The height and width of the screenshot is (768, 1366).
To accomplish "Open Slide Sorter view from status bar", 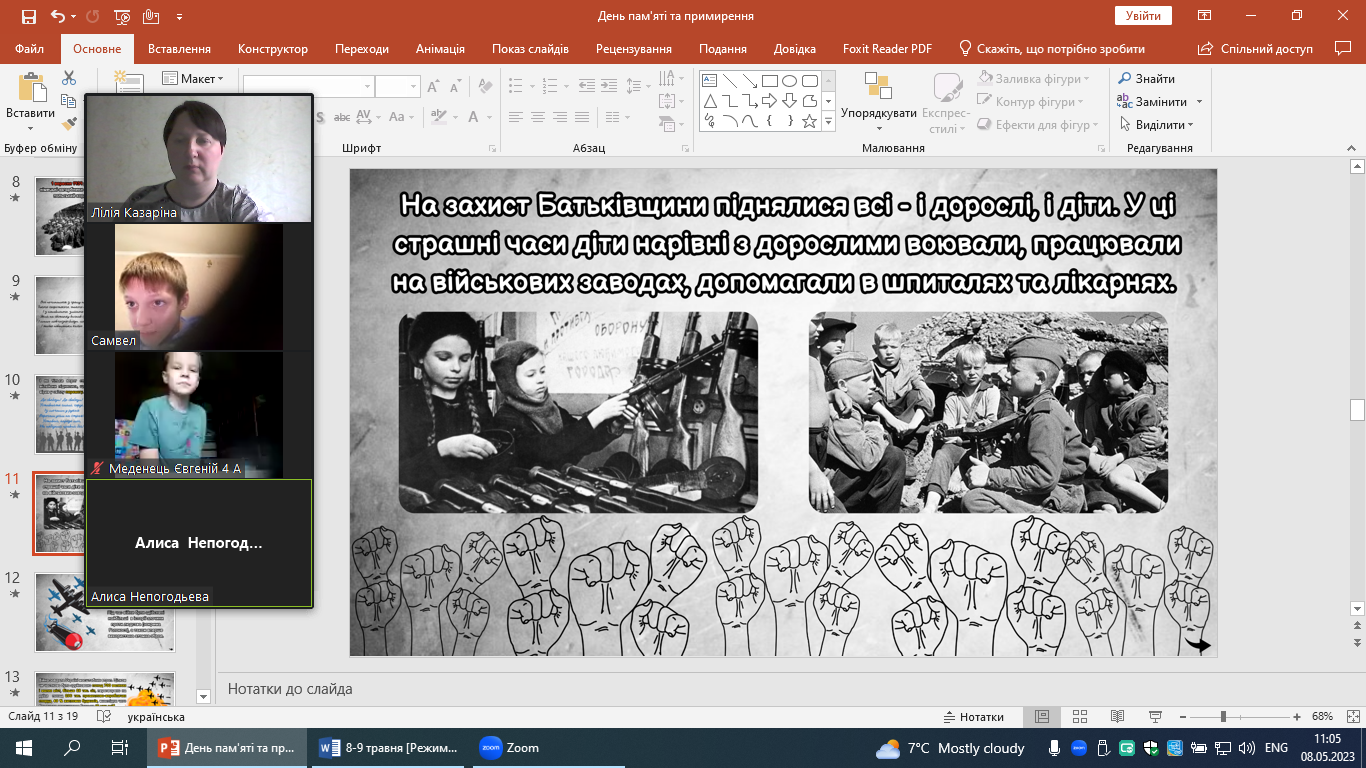I will coord(1079,717).
